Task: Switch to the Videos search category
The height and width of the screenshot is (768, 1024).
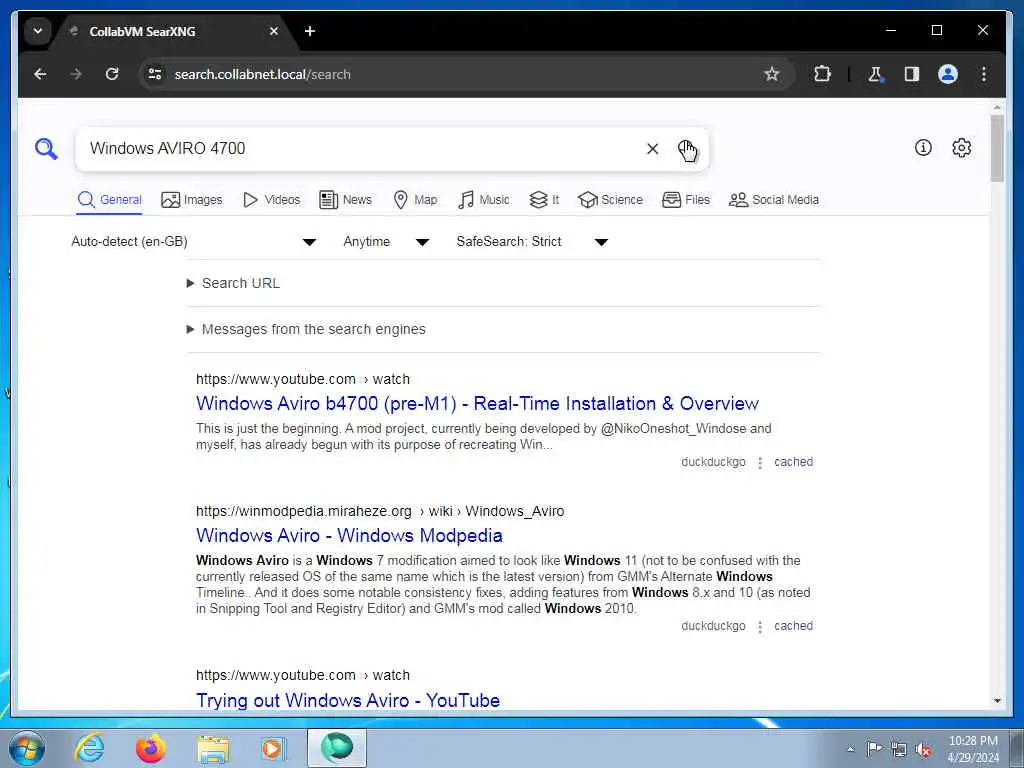Action: (x=271, y=200)
